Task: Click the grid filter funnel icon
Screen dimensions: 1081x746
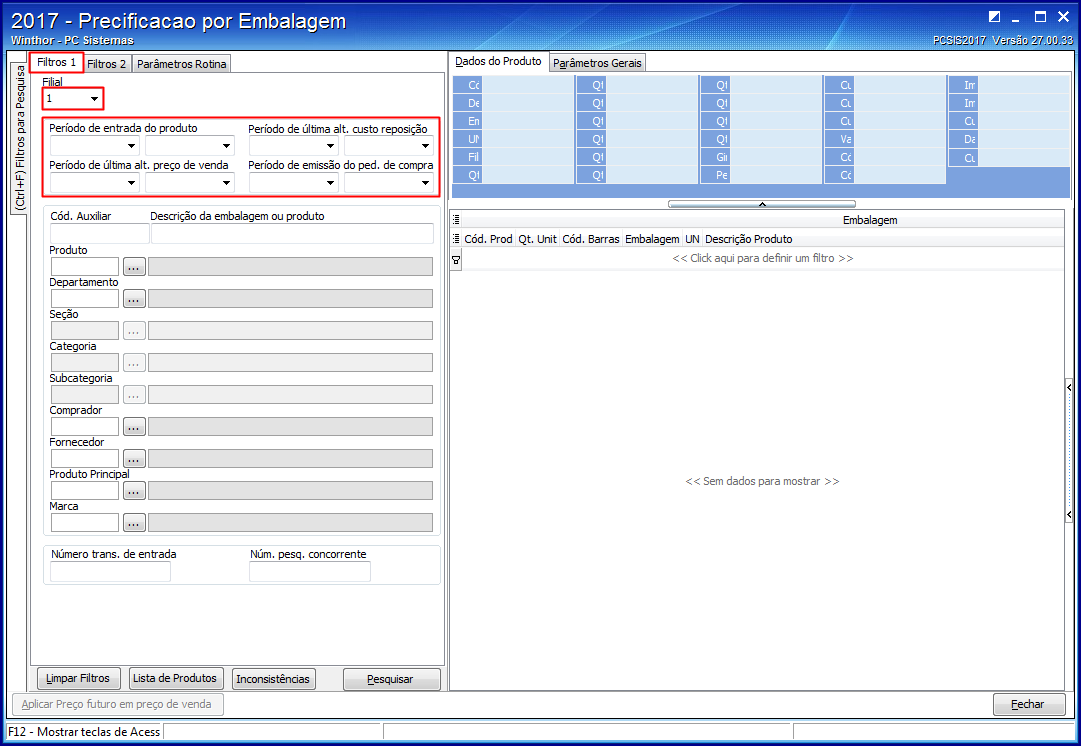Action: tap(456, 259)
